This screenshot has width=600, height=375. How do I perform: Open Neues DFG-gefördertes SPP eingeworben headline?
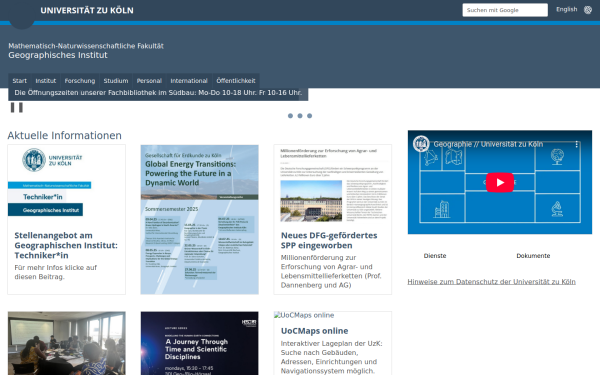point(329,240)
